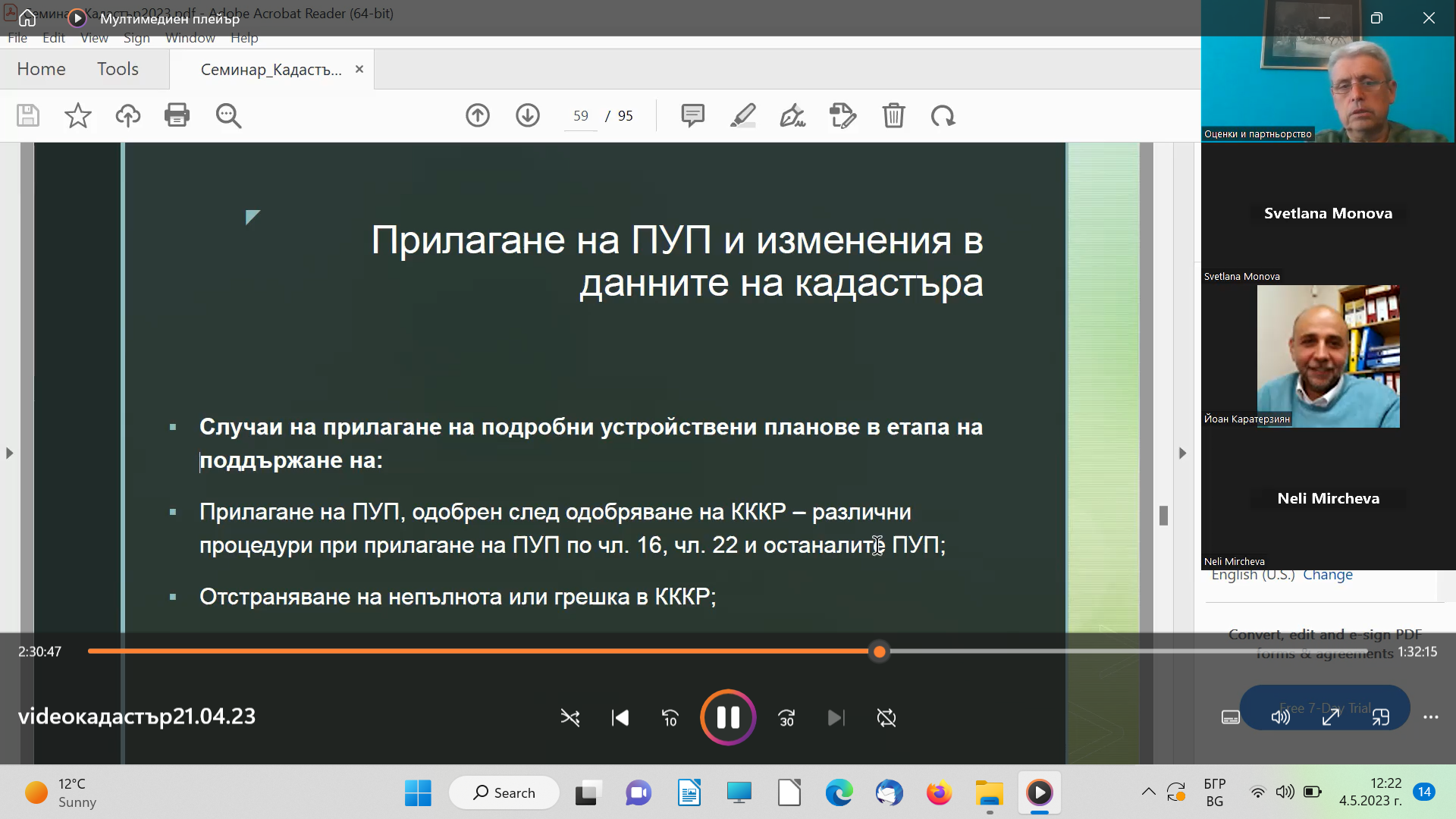This screenshot has width=1456, height=819.
Task: Click the Change language link
Action: coord(1327,575)
